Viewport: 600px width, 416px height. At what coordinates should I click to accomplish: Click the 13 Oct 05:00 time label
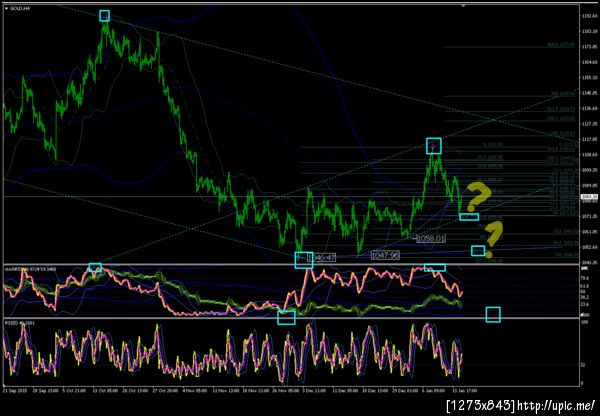pos(105,391)
